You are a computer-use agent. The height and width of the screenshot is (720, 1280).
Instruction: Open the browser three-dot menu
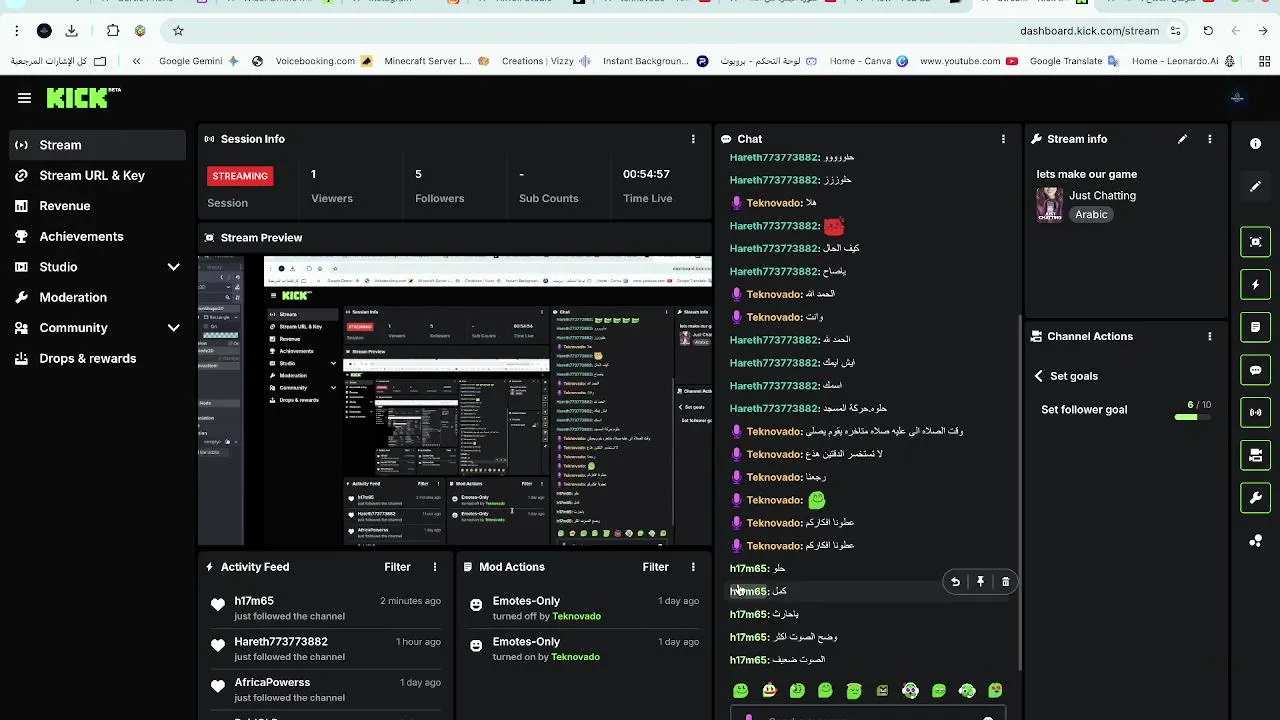(x=16, y=31)
